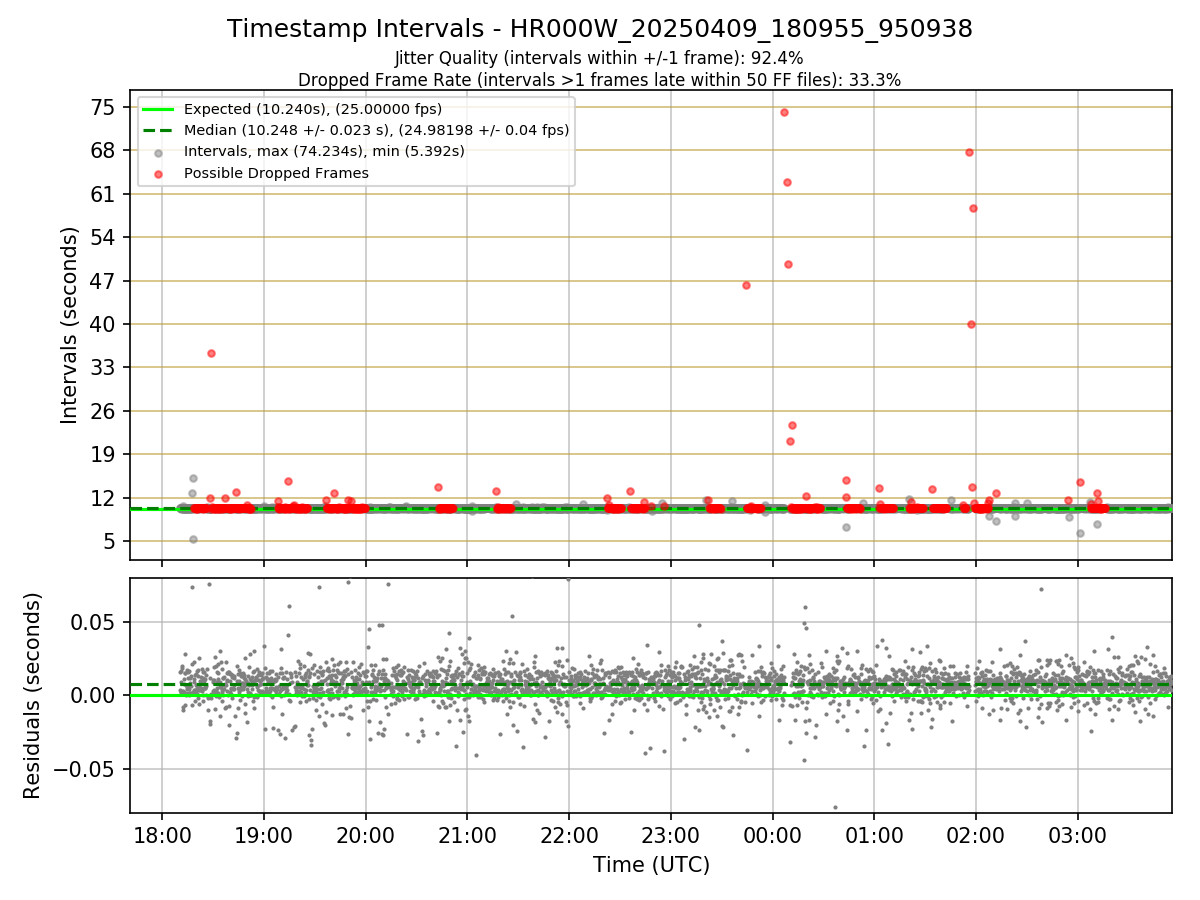Click the 68 tick label on intervals axis
This screenshot has height=900, width=1200.
point(104,150)
